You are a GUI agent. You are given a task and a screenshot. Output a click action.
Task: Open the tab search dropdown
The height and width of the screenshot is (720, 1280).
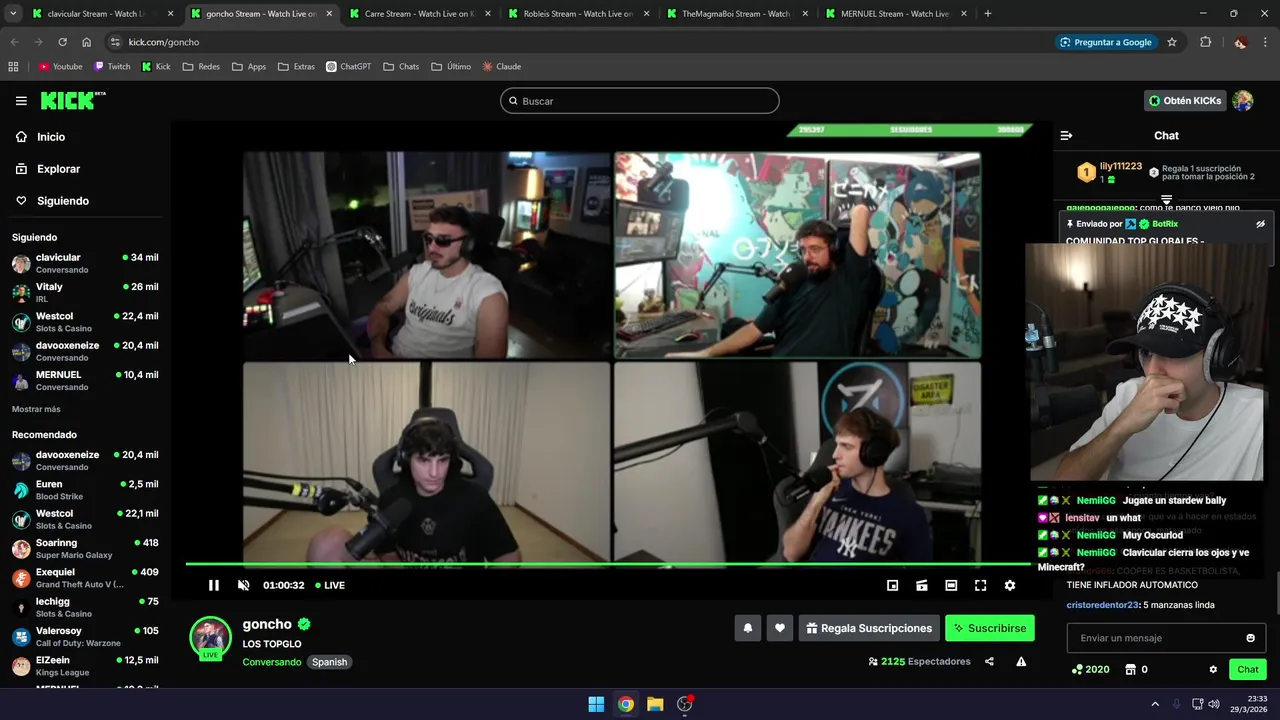click(12, 14)
